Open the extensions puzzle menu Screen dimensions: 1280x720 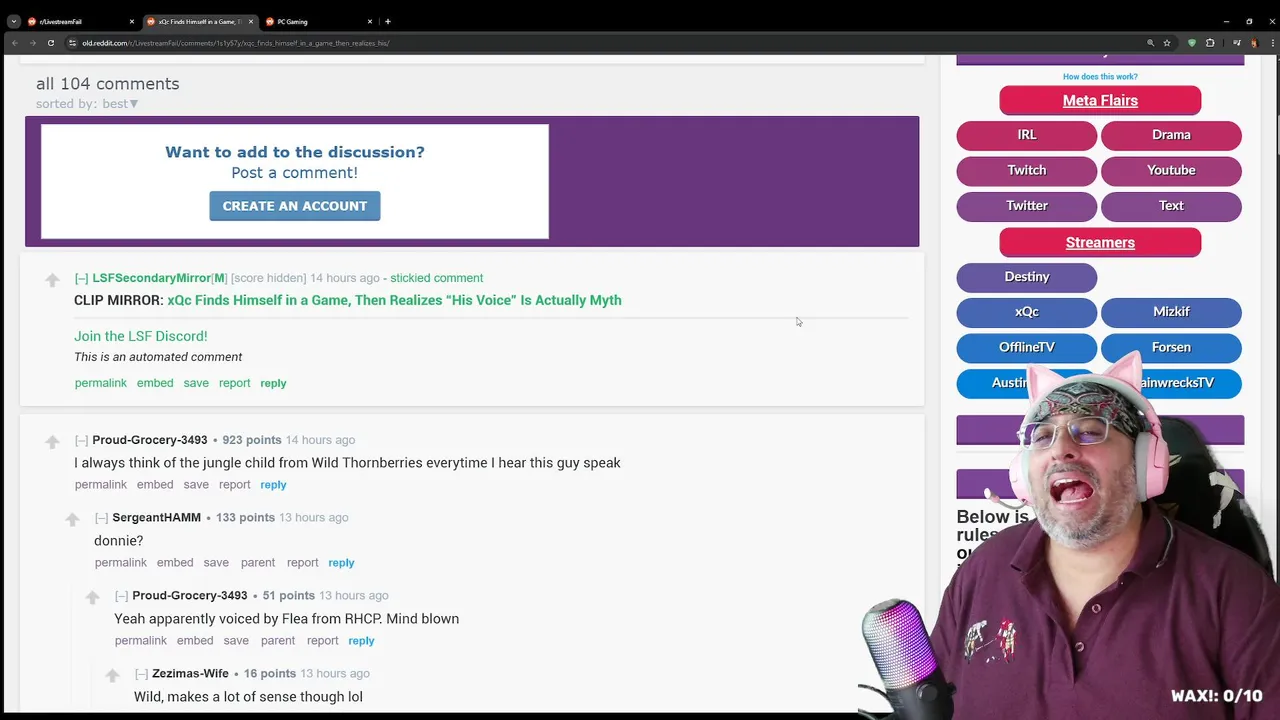tap(1210, 43)
